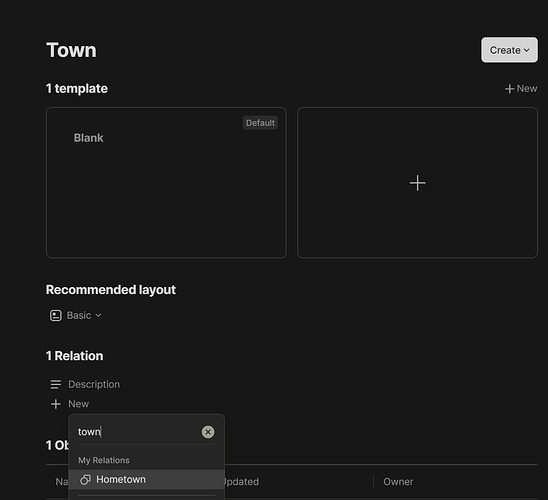This screenshot has width=548, height=500.
Task: Open the Basic recommended layout dropdown
Action: 76,316
